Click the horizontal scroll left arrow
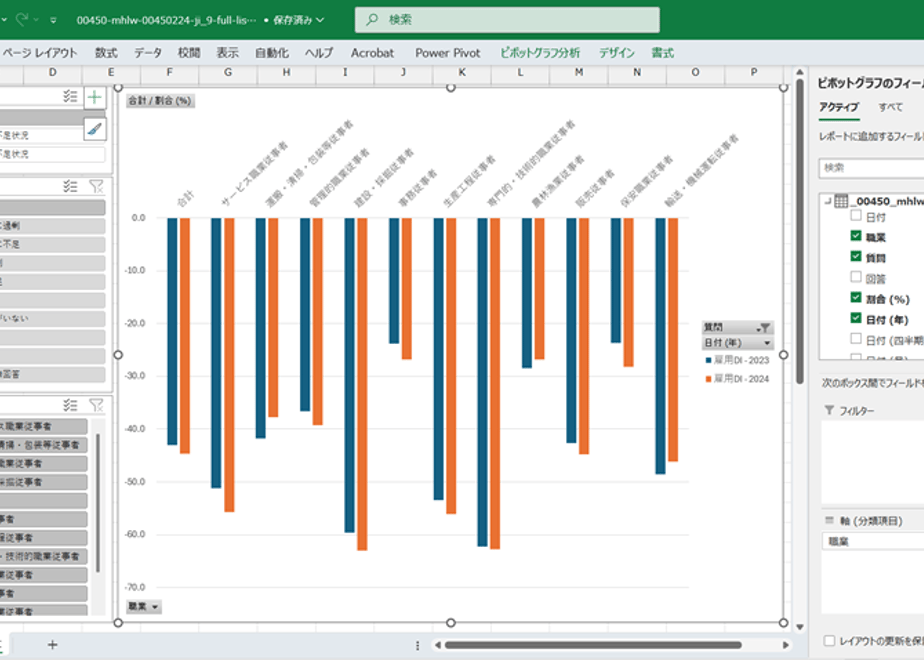 coord(437,645)
